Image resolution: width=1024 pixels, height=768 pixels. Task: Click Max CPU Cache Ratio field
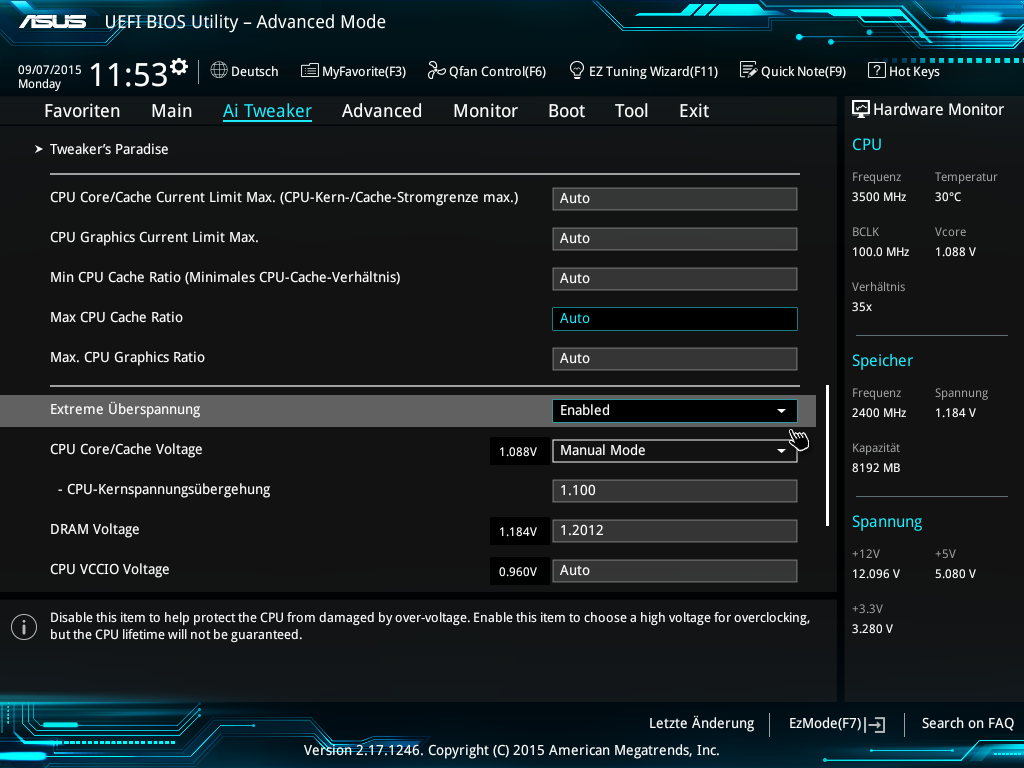pos(675,319)
